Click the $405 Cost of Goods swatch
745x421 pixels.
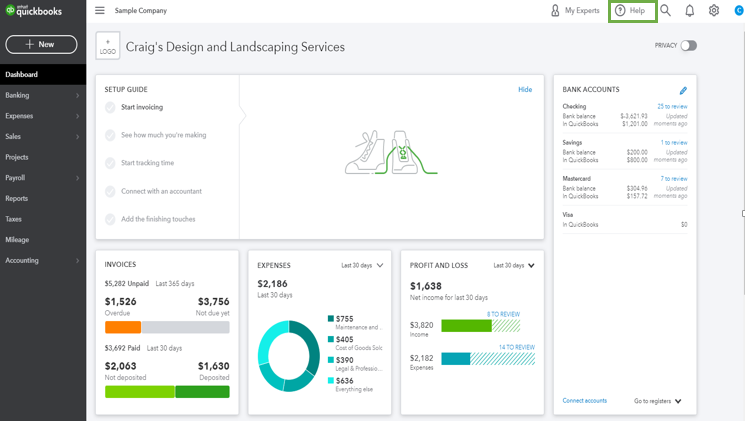(x=331, y=339)
